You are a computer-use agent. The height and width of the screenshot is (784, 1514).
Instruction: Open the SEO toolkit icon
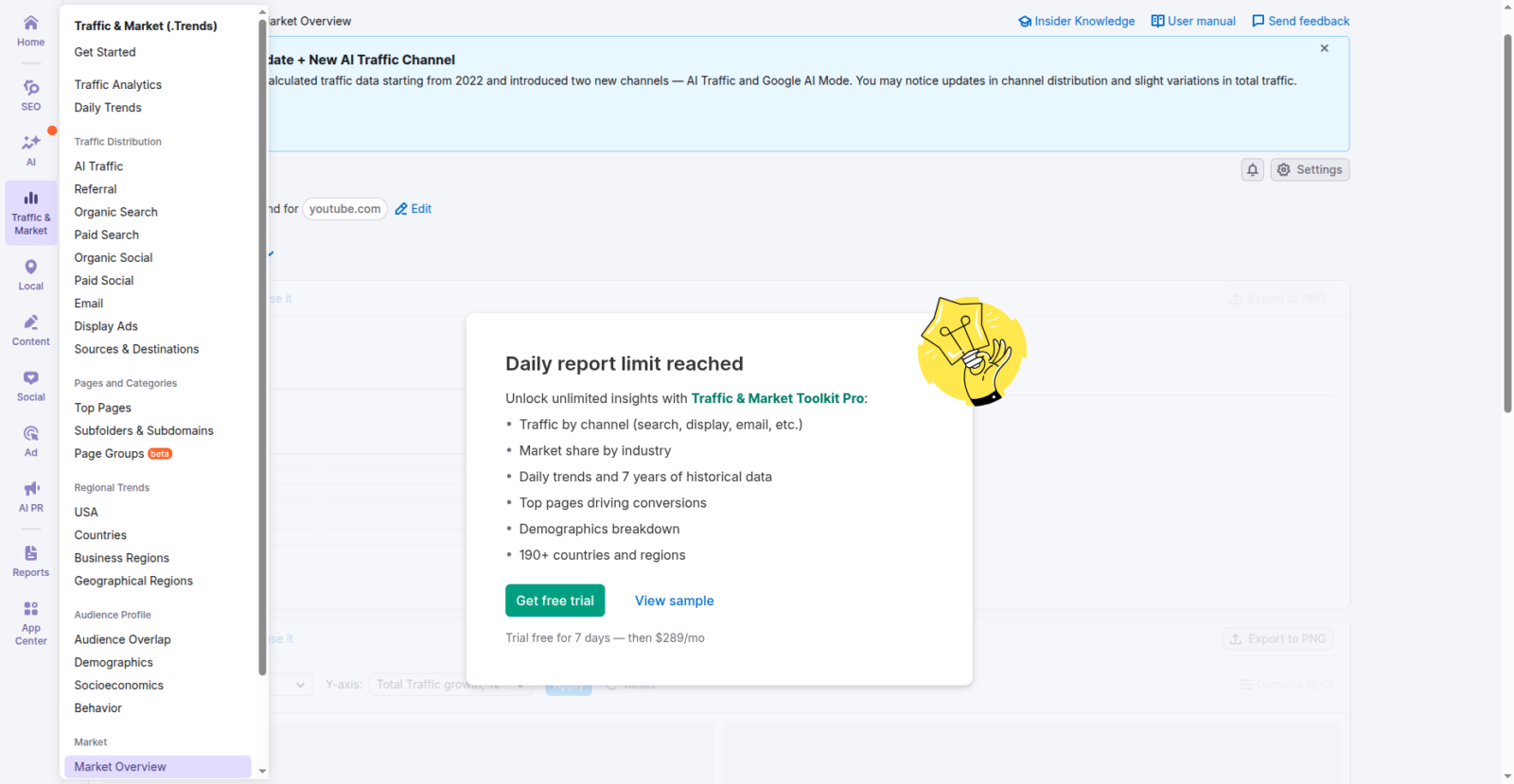coord(30,95)
